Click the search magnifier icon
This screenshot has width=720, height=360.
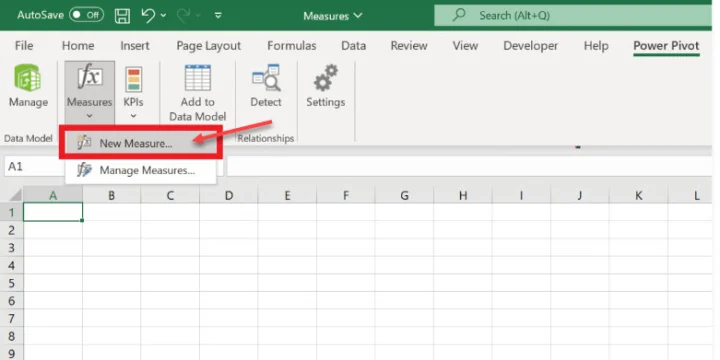coord(458,15)
